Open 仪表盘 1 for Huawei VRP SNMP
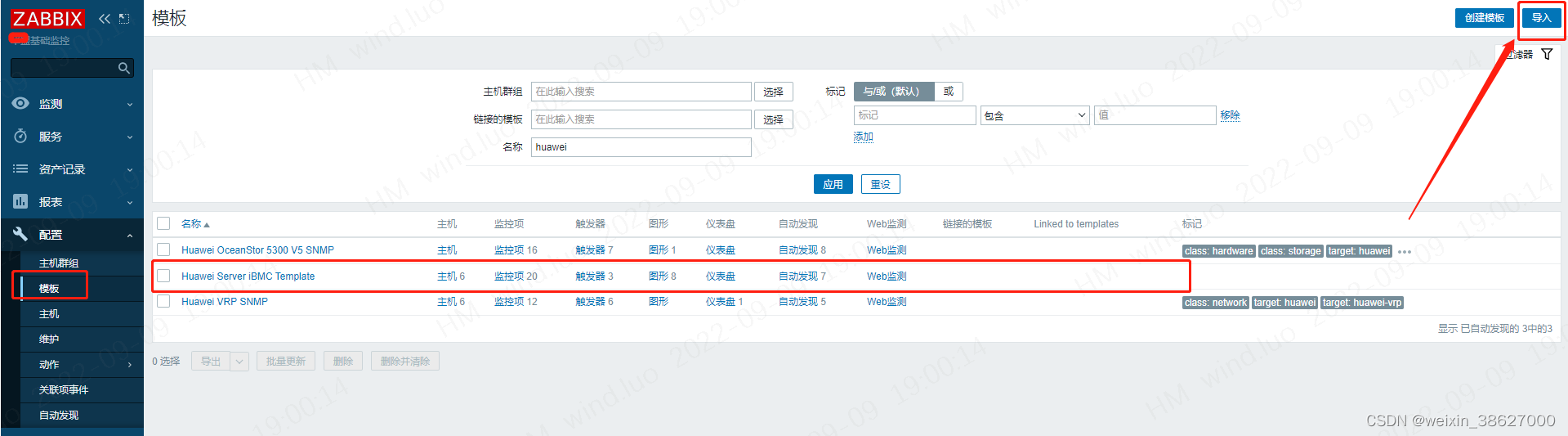Screen dimensions: 1568x436 click(721, 302)
